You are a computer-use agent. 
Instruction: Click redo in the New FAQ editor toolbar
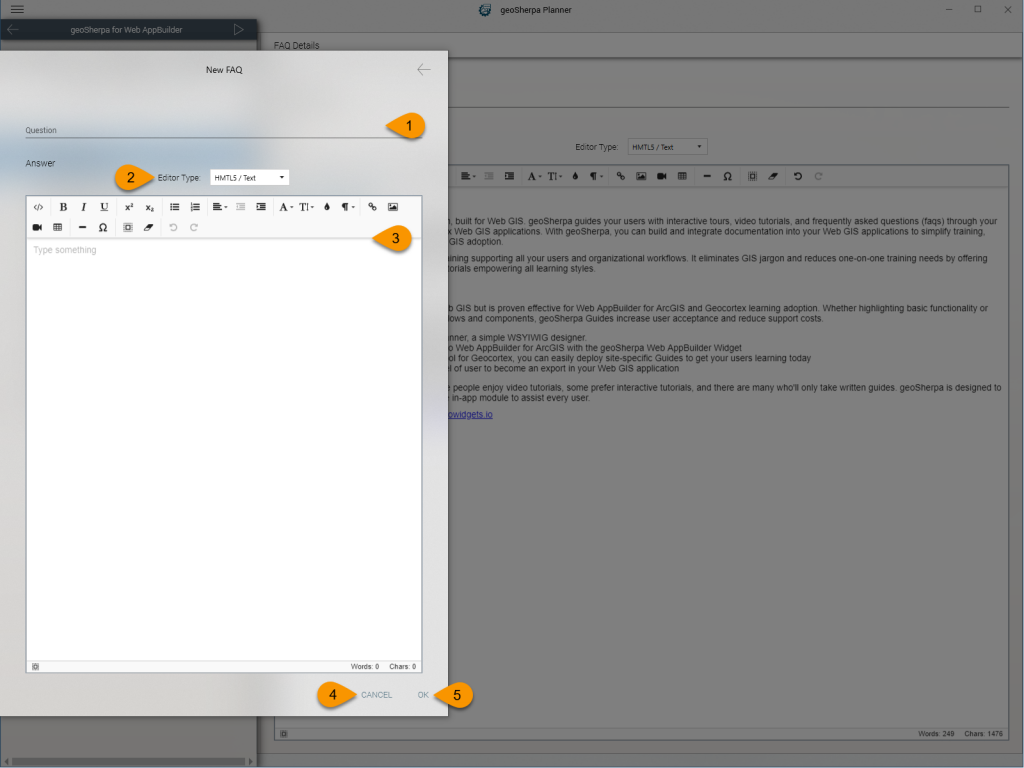point(193,227)
